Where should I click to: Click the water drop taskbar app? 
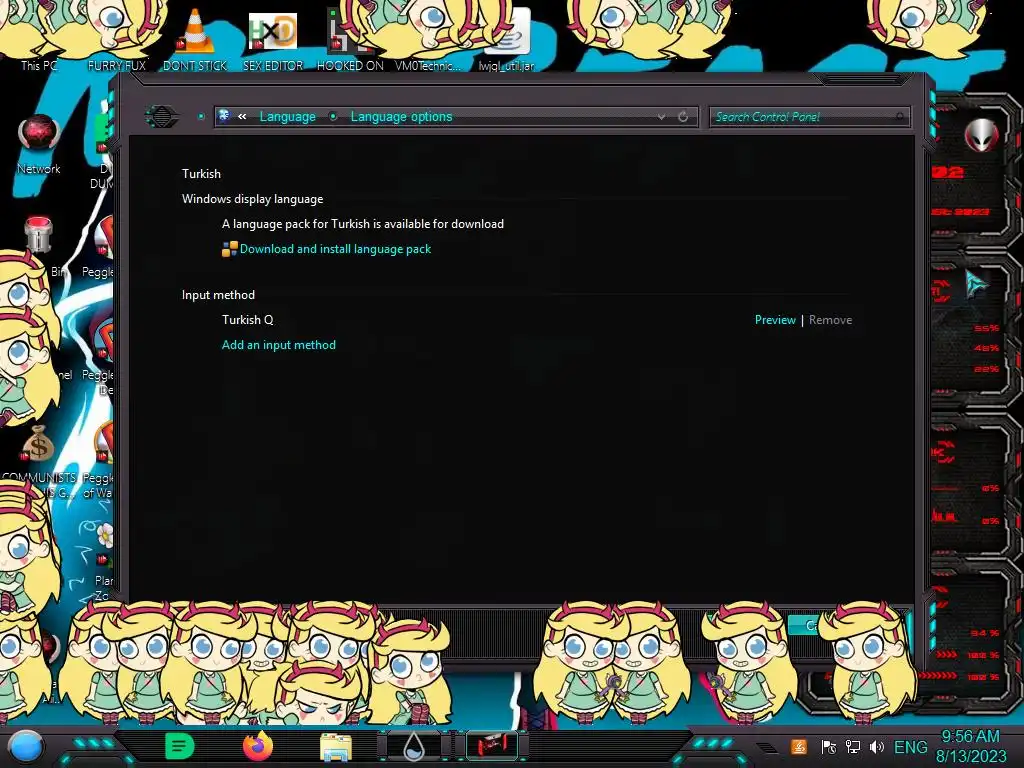[x=413, y=746]
